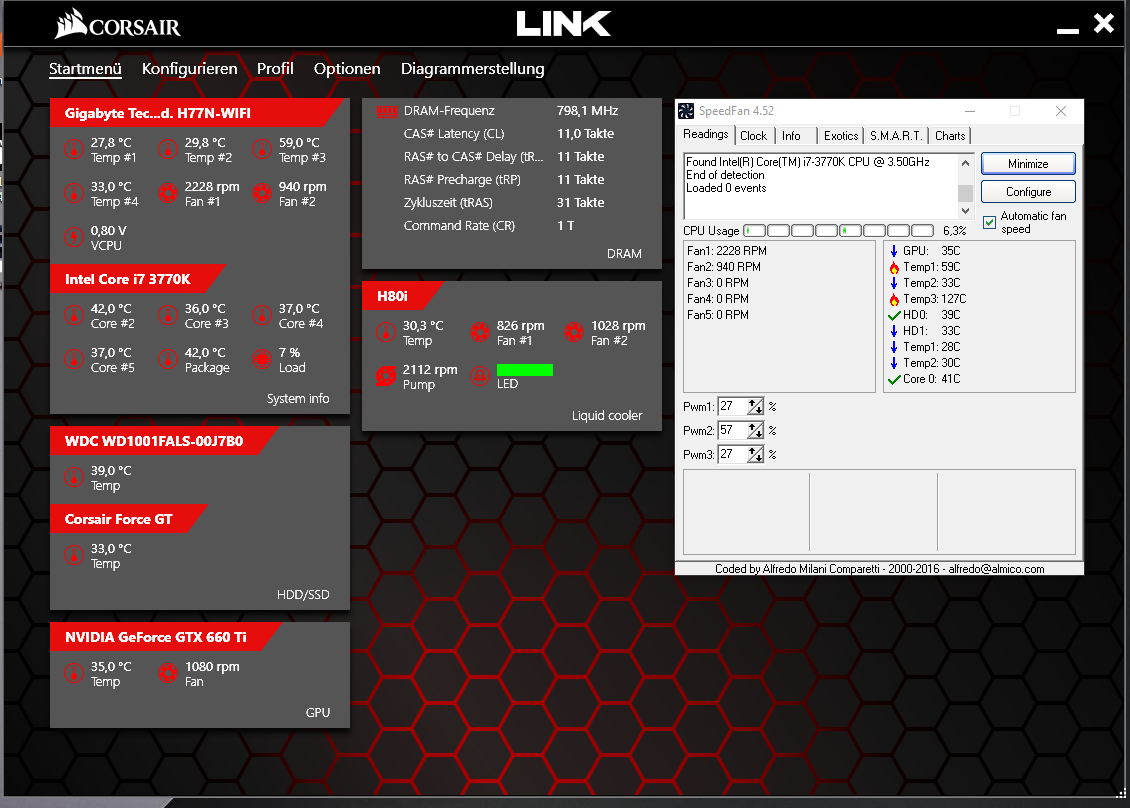
Task: Click the GTX 660 Ti Temp icon
Action: click(x=74, y=674)
